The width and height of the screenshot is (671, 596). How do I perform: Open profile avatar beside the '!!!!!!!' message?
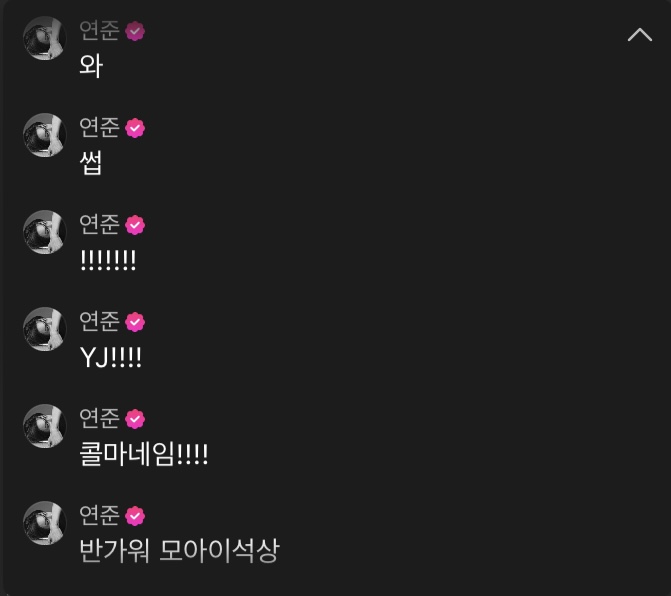point(45,232)
